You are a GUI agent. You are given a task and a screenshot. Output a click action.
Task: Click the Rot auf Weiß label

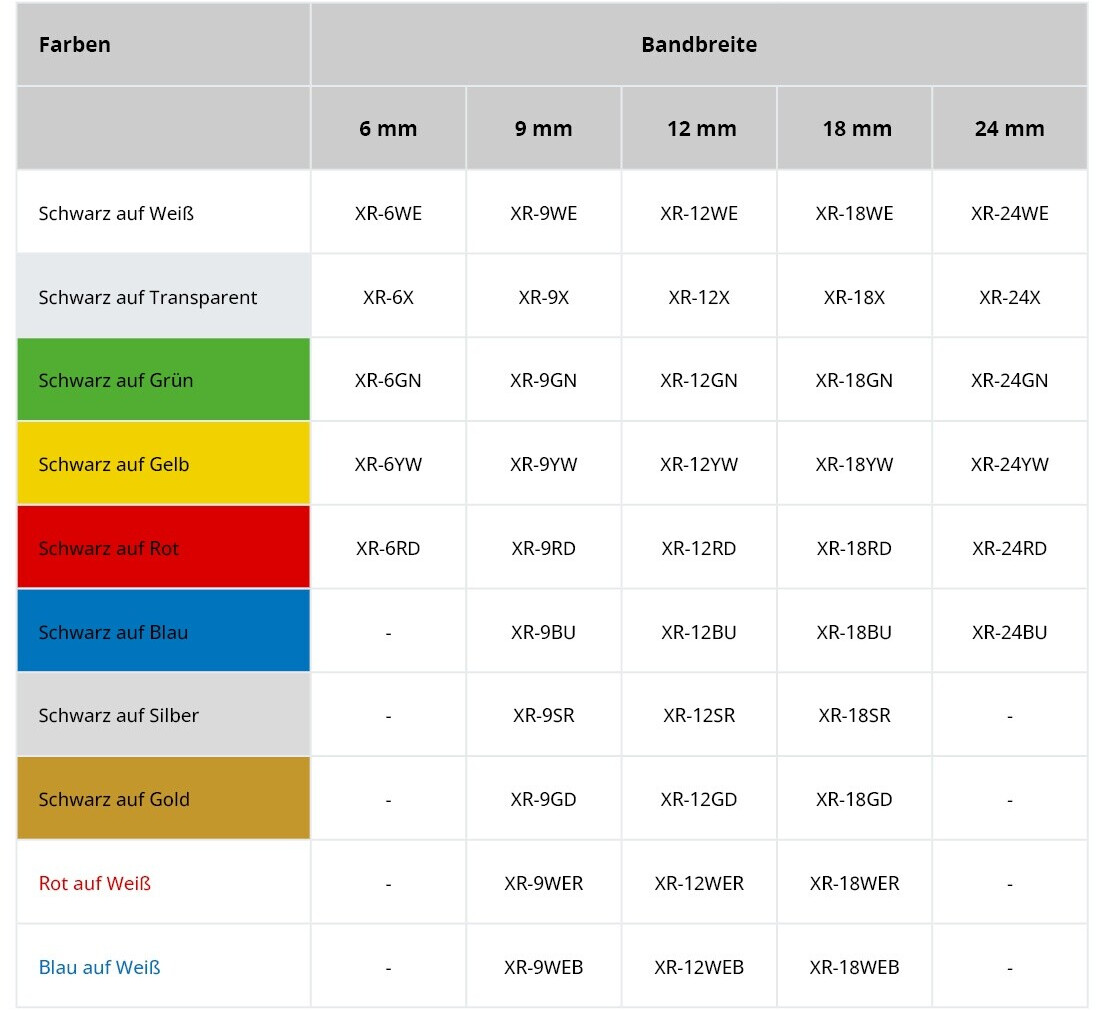point(95,883)
